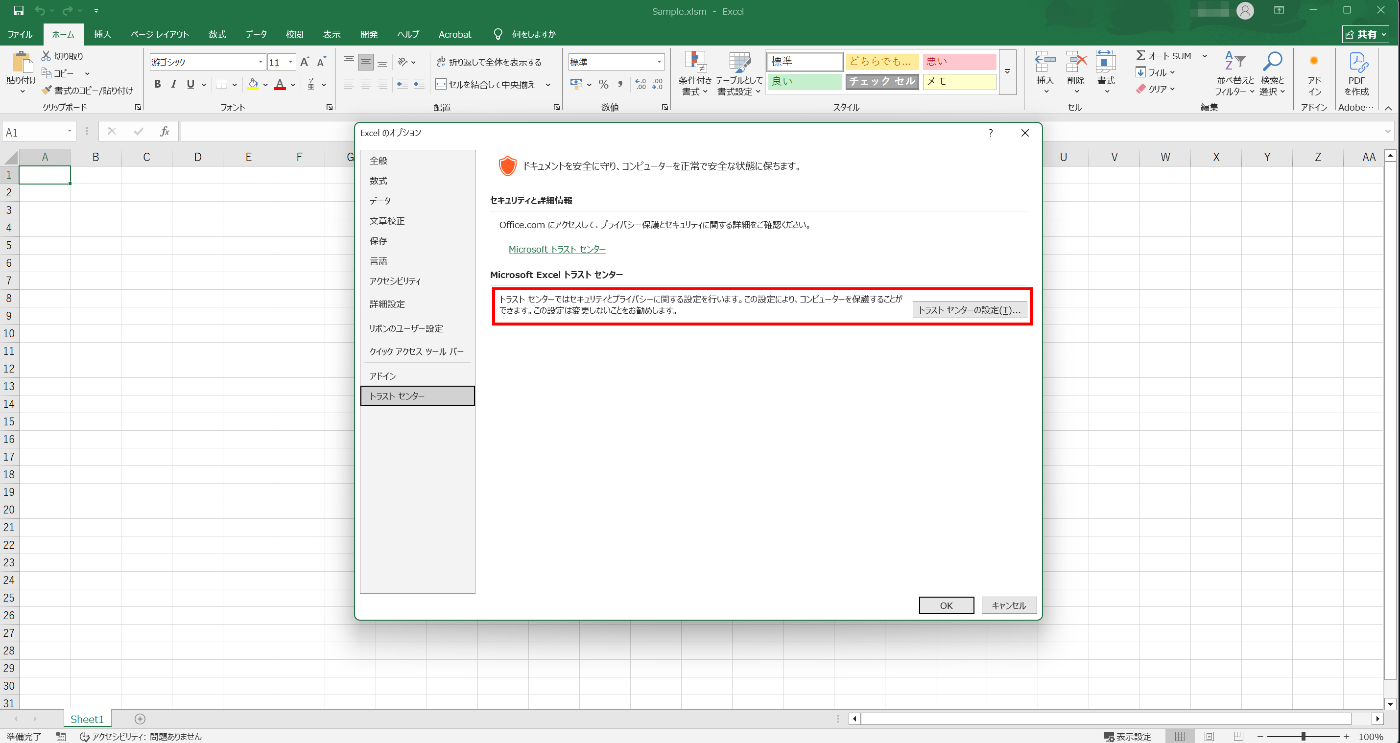Click the Increase Font Size icon

pyautogui.click(x=306, y=62)
